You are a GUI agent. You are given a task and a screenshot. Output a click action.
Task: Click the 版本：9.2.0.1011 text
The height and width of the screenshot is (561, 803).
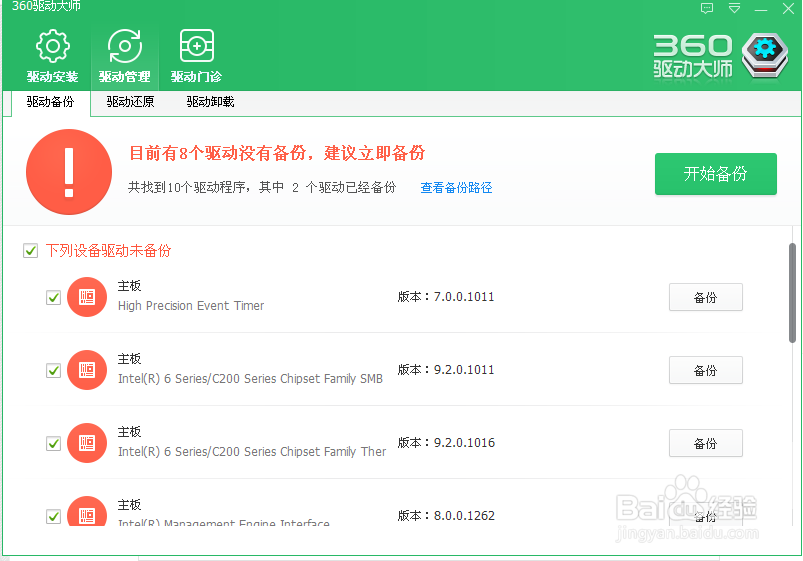click(x=446, y=369)
